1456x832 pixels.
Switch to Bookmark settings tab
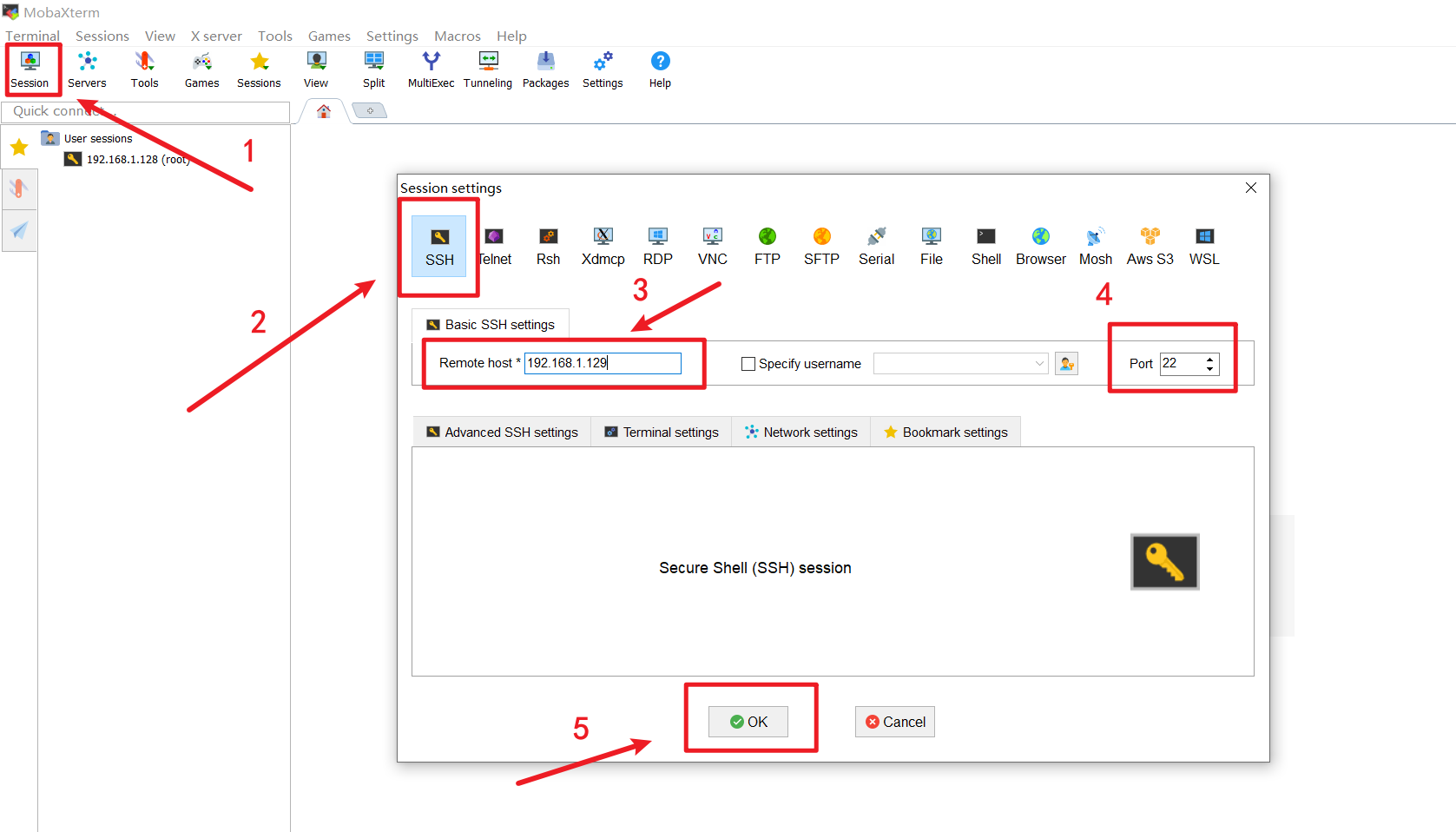point(945,433)
